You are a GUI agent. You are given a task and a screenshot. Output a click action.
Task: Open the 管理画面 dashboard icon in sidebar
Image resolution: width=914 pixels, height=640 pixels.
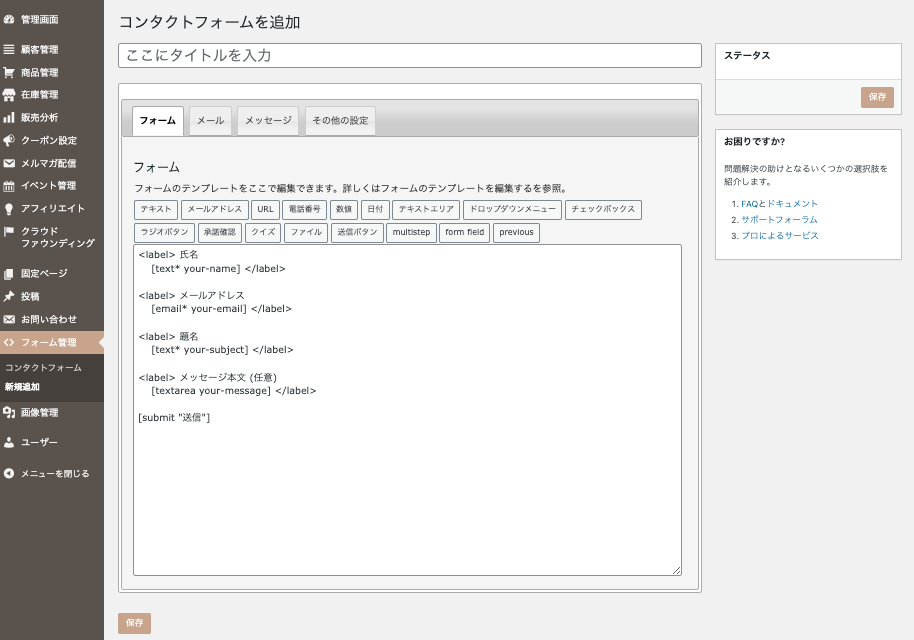pos(9,19)
